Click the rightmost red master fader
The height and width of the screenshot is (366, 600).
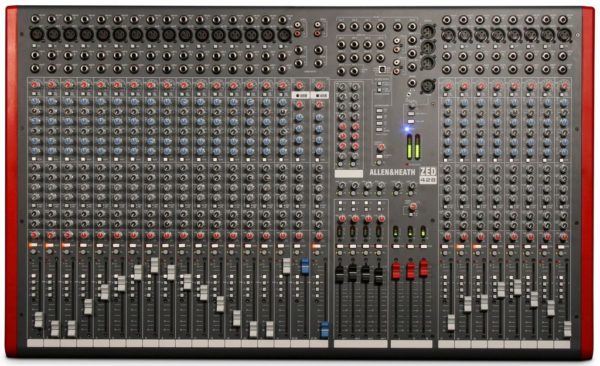(x=424, y=268)
